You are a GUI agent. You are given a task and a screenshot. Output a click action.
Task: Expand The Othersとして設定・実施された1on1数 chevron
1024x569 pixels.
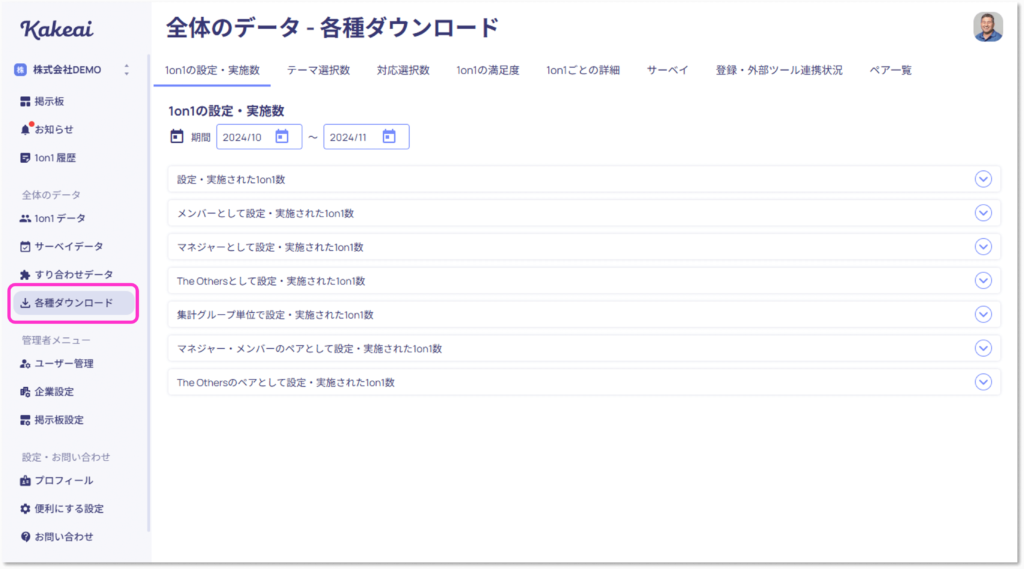click(983, 281)
